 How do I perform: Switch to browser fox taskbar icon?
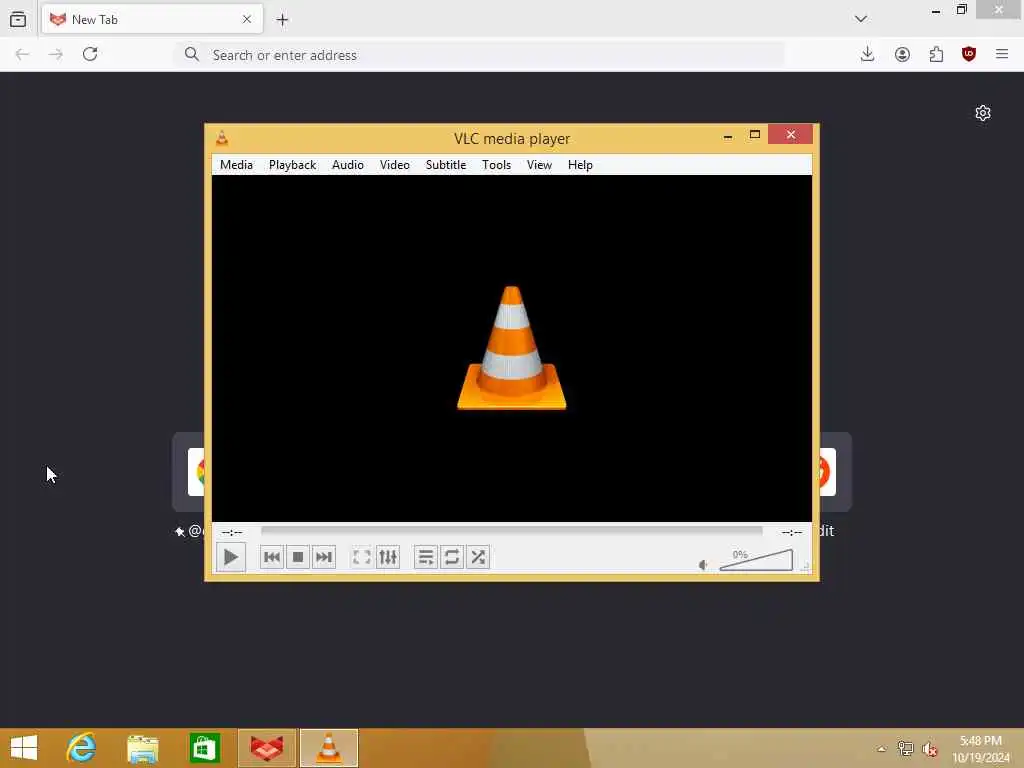coord(267,748)
